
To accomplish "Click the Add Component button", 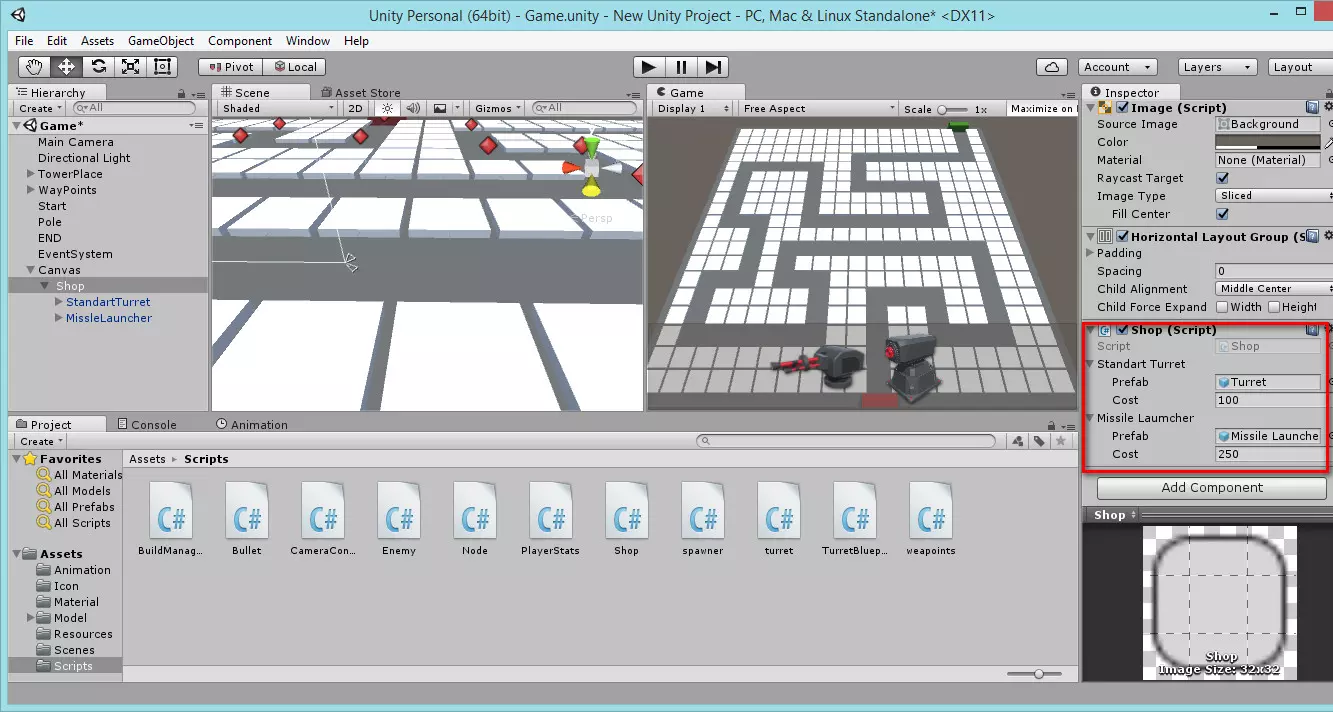I will click(1211, 488).
